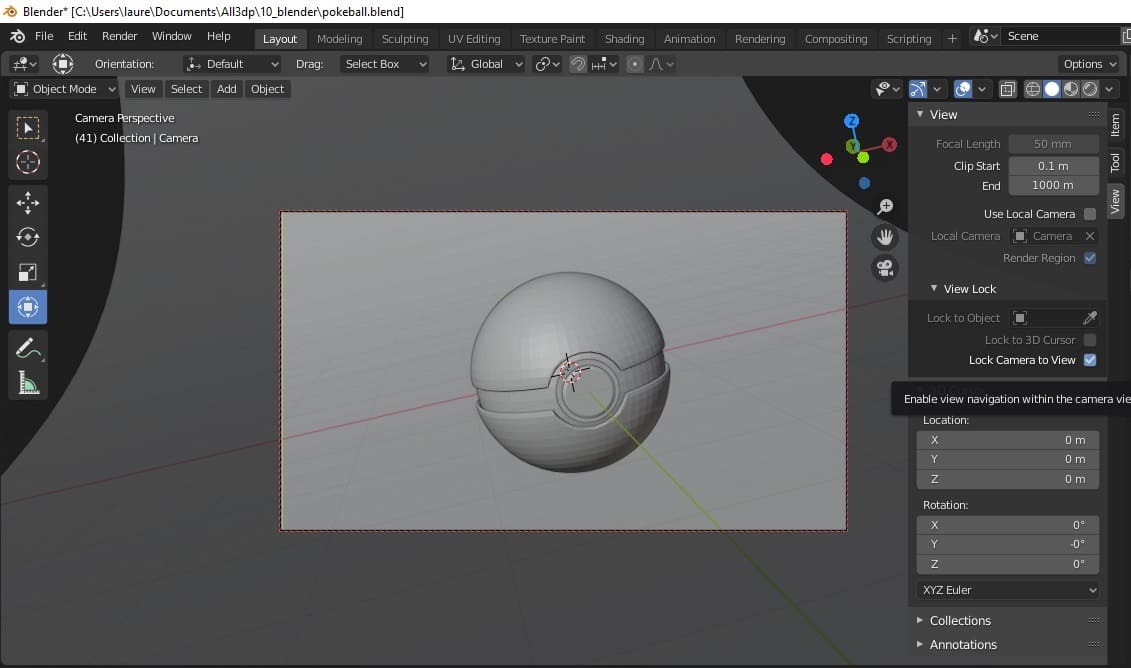
Task: Switch to rendered viewport shading
Action: click(1090, 89)
